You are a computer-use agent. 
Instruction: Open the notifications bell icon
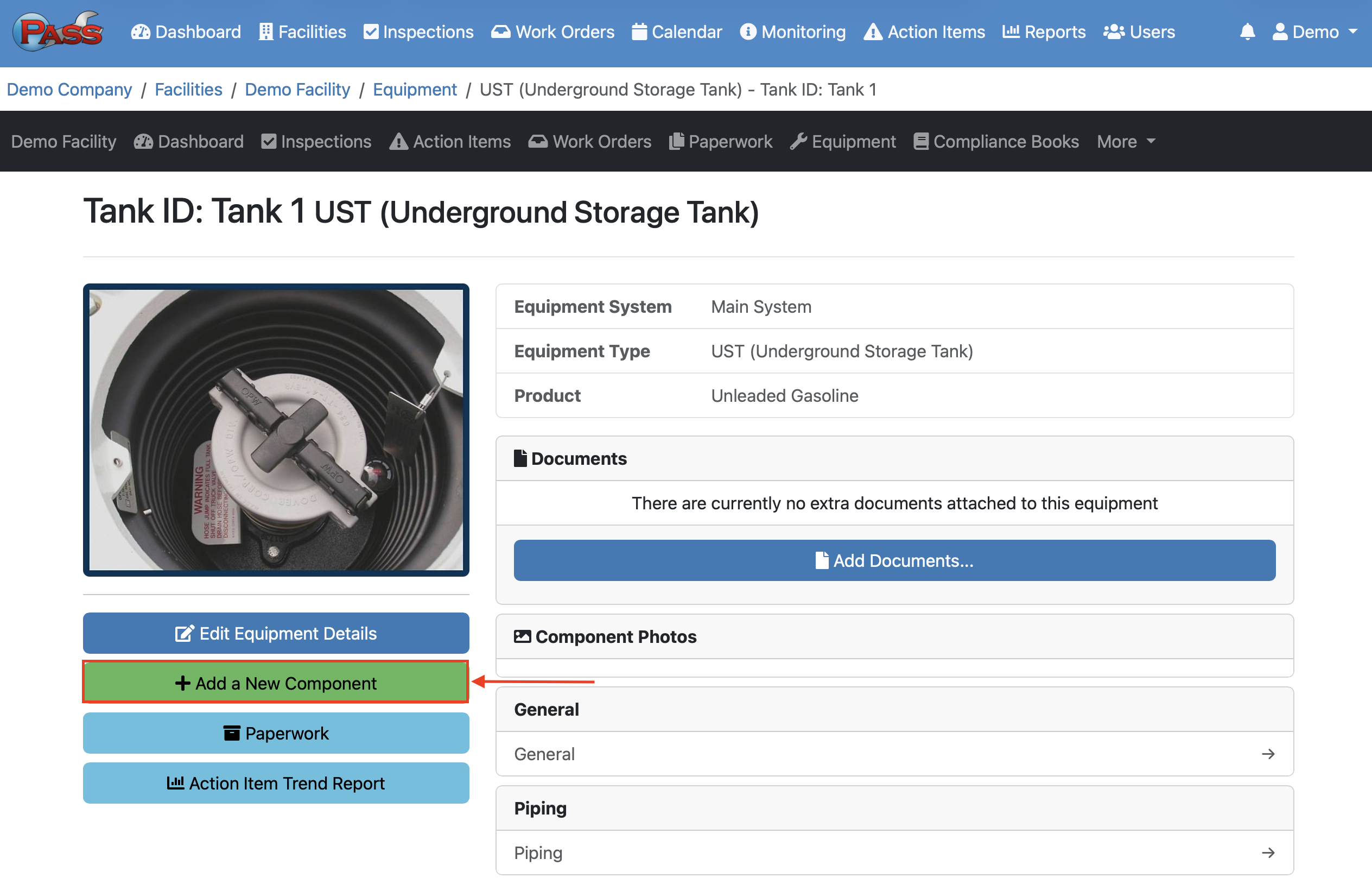[1247, 31]
